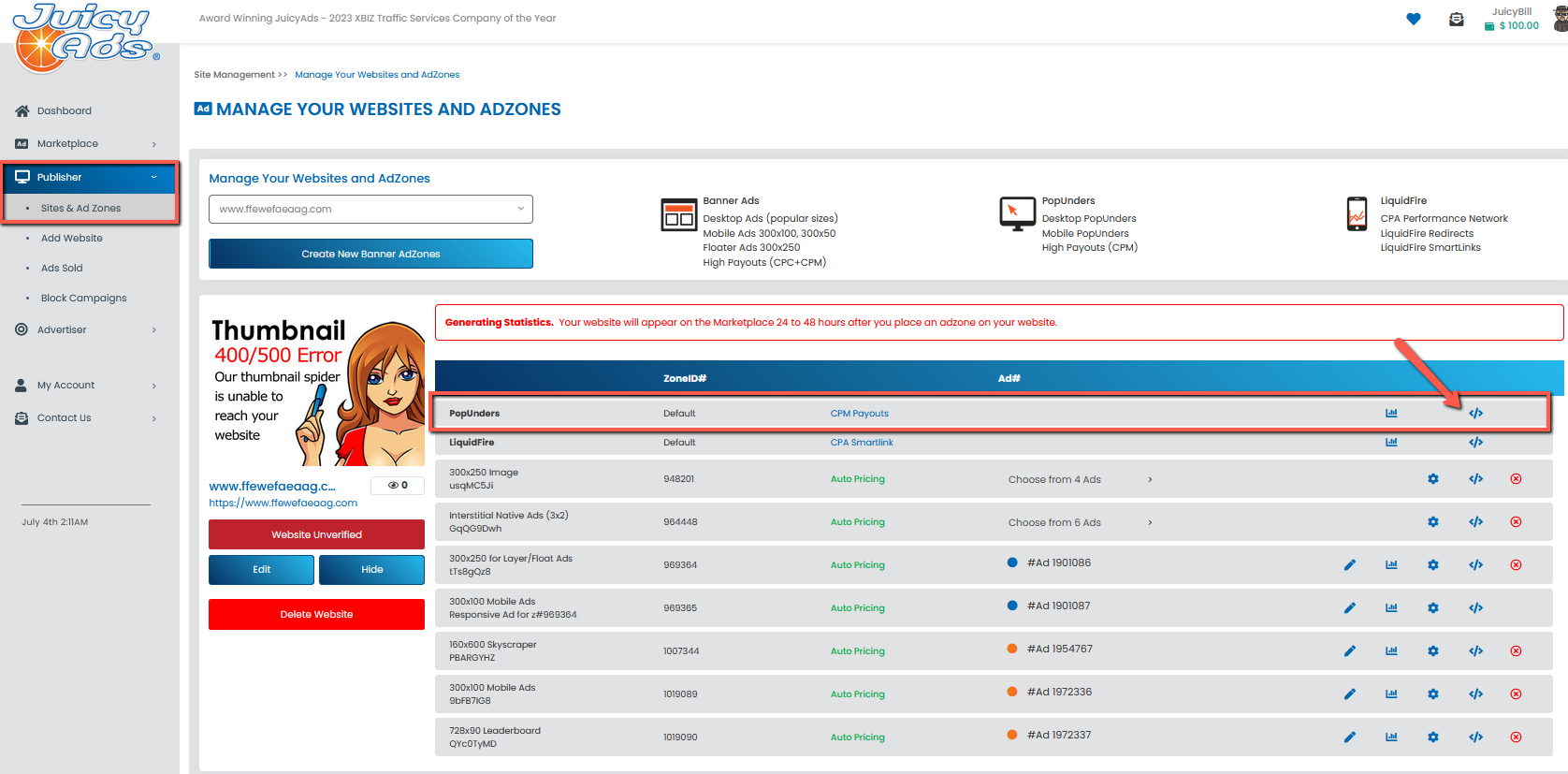Open the JuicyBill account balance
The image size is (1568, 774).
click(1512, 26)
